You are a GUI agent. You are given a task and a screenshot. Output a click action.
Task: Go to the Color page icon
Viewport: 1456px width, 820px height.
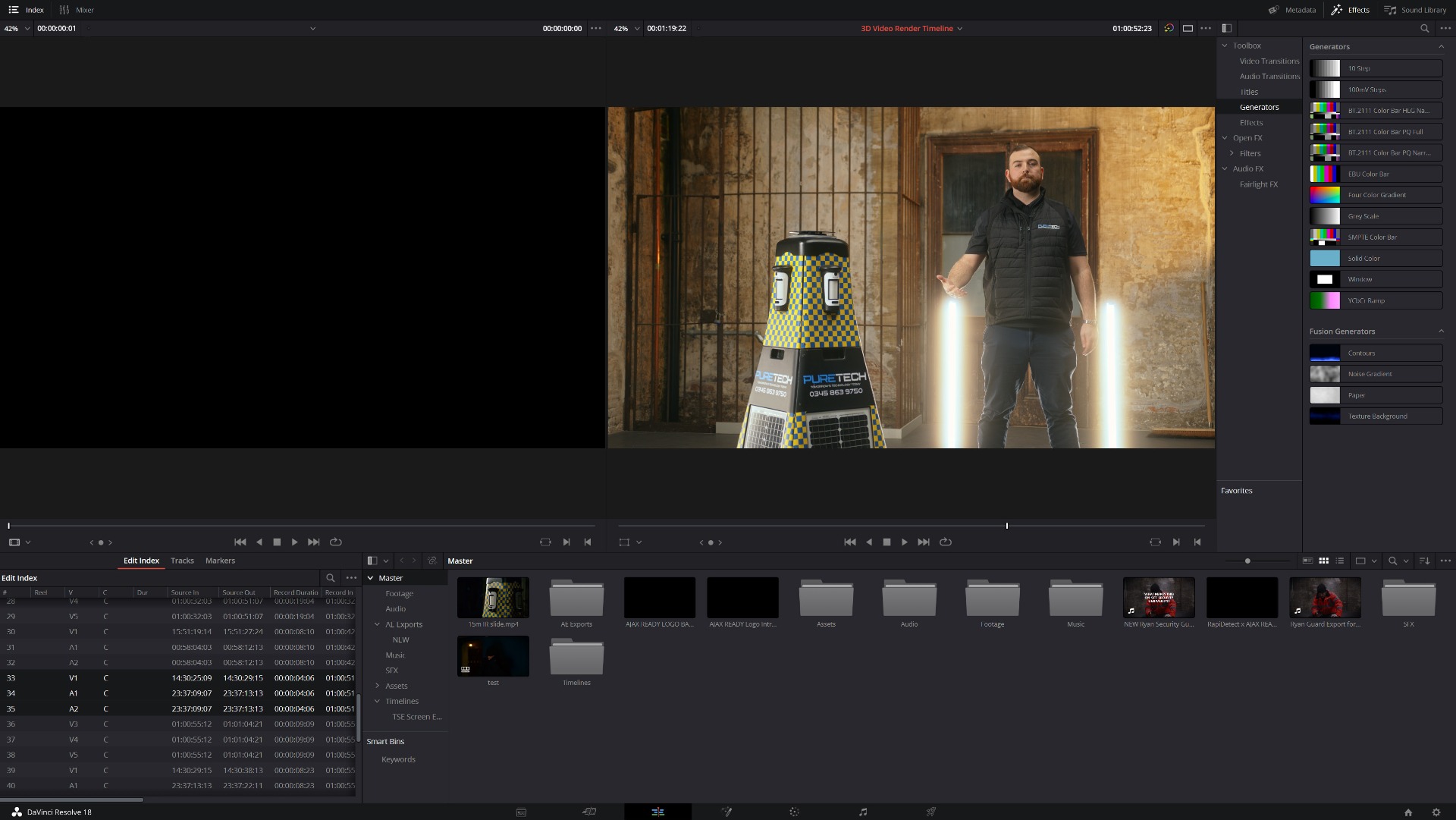(x=794, y=812)
